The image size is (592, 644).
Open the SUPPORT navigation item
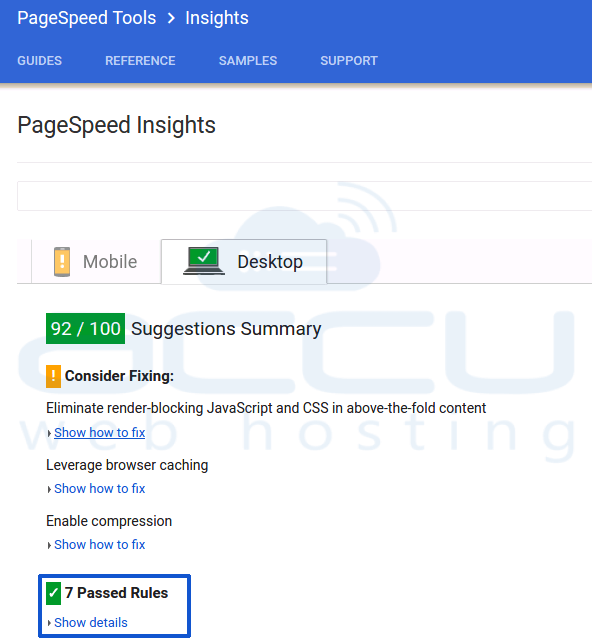click(x=349, y=61)
